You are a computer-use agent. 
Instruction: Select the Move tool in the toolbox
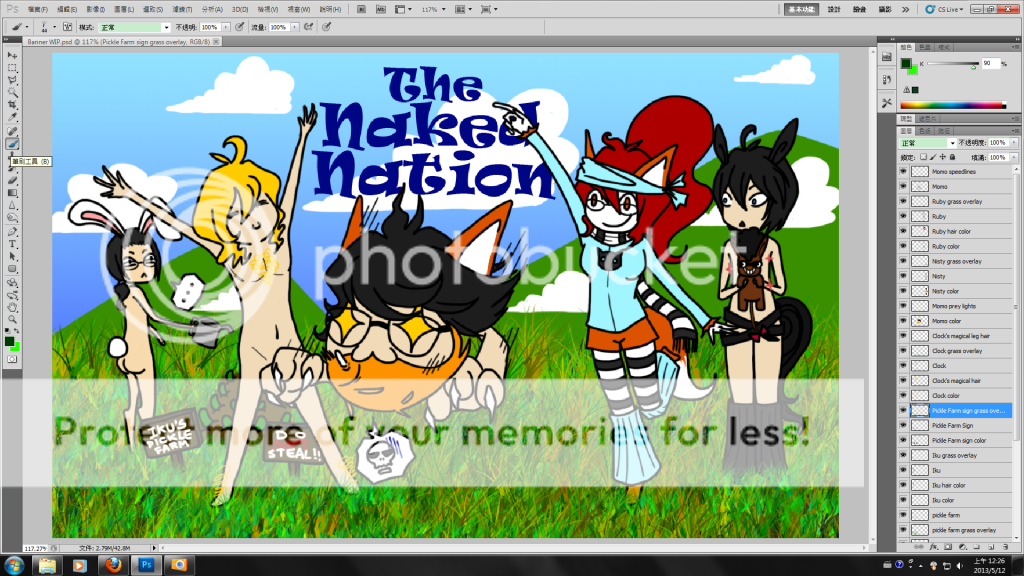coord(12,55)
